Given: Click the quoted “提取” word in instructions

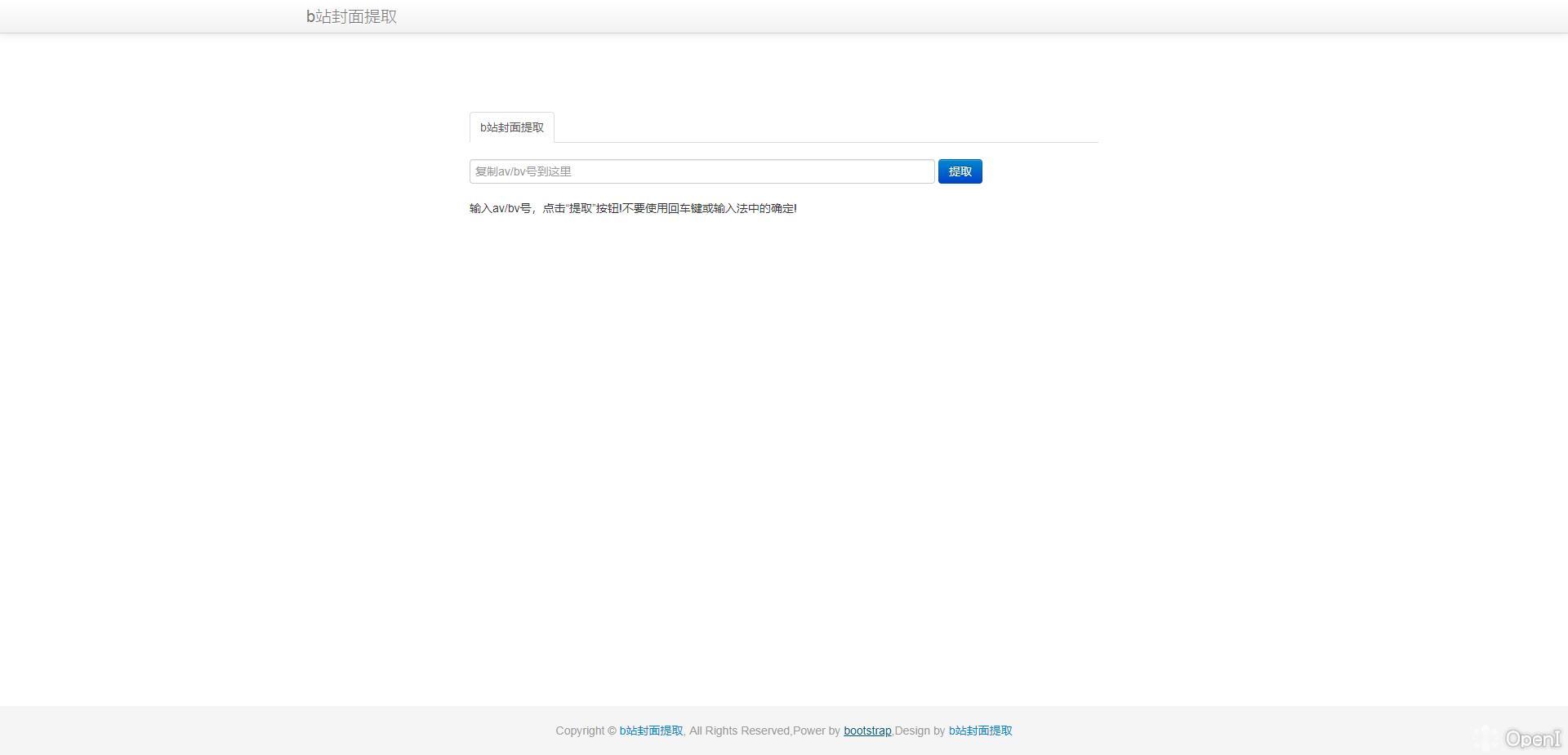Looking at the screenshot, I should (580, 208).
